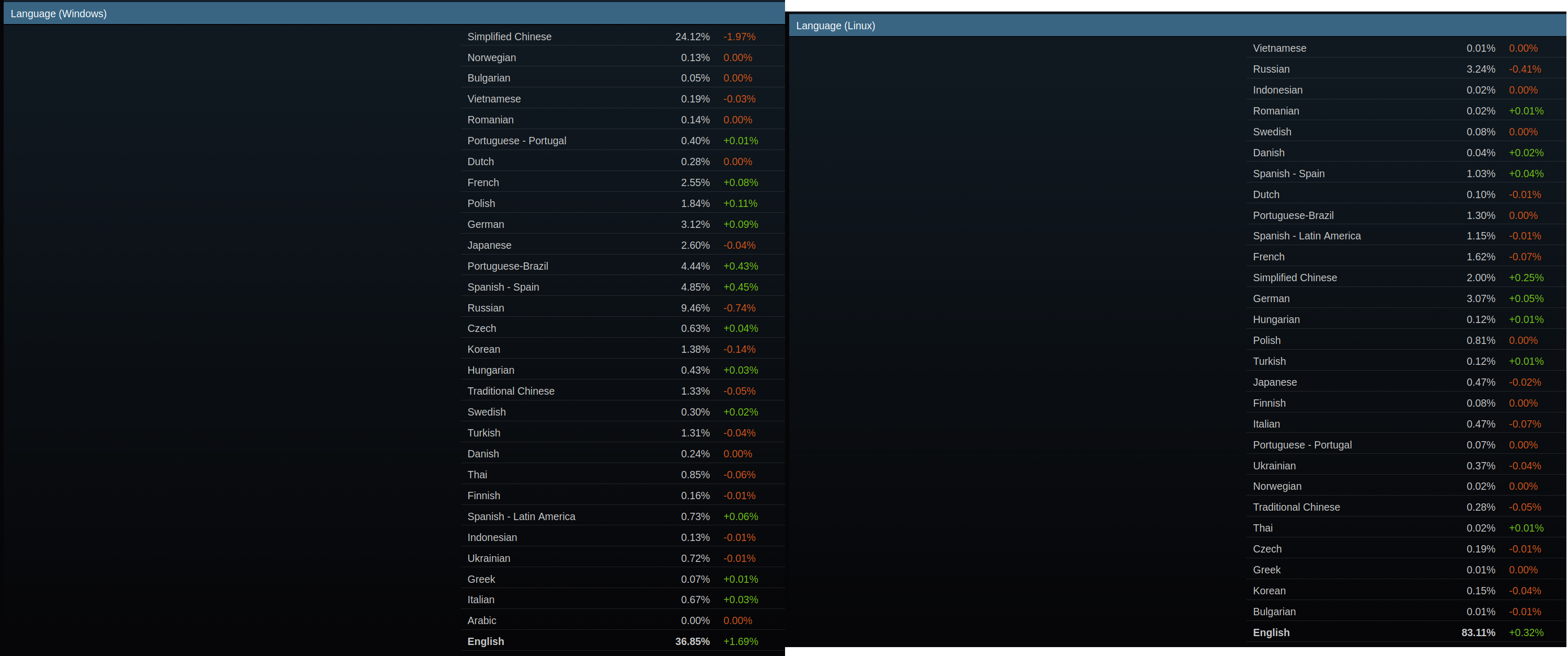
Task: Click the Arabic language row
Action: click(481, 620)
